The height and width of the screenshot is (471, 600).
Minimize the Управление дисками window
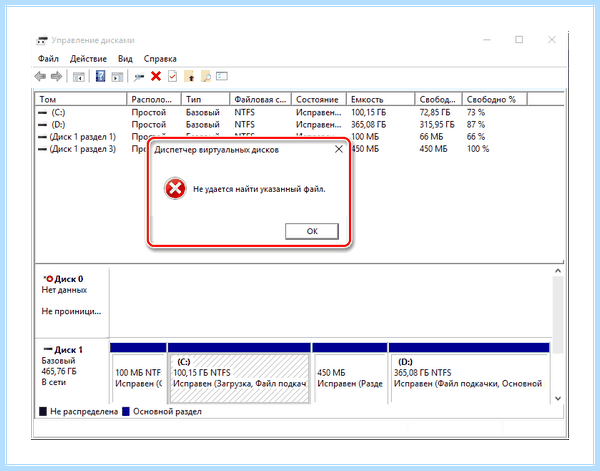pyautogui.click(x=487, y=40)
